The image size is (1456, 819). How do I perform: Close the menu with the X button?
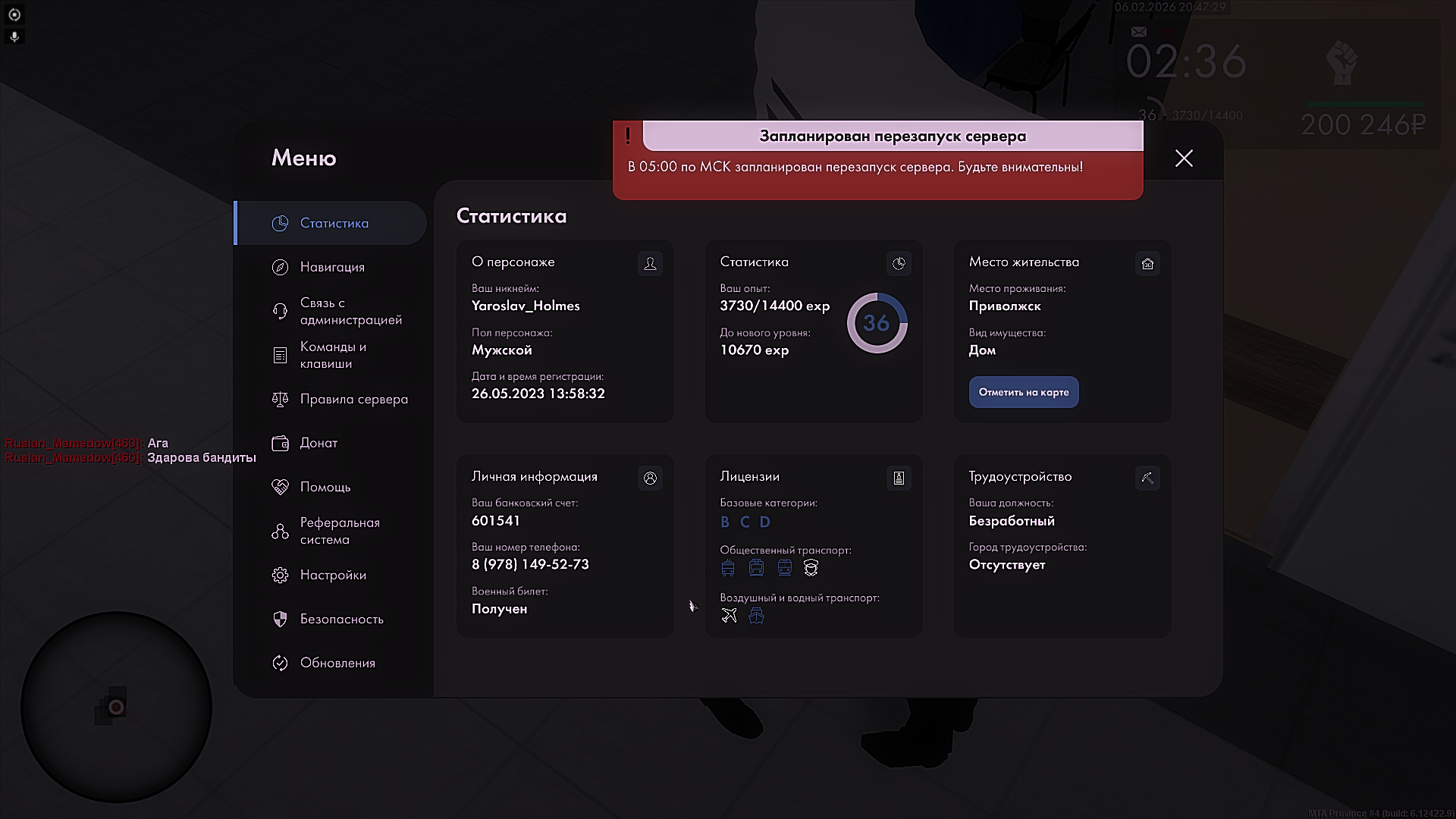[1184, 158]
